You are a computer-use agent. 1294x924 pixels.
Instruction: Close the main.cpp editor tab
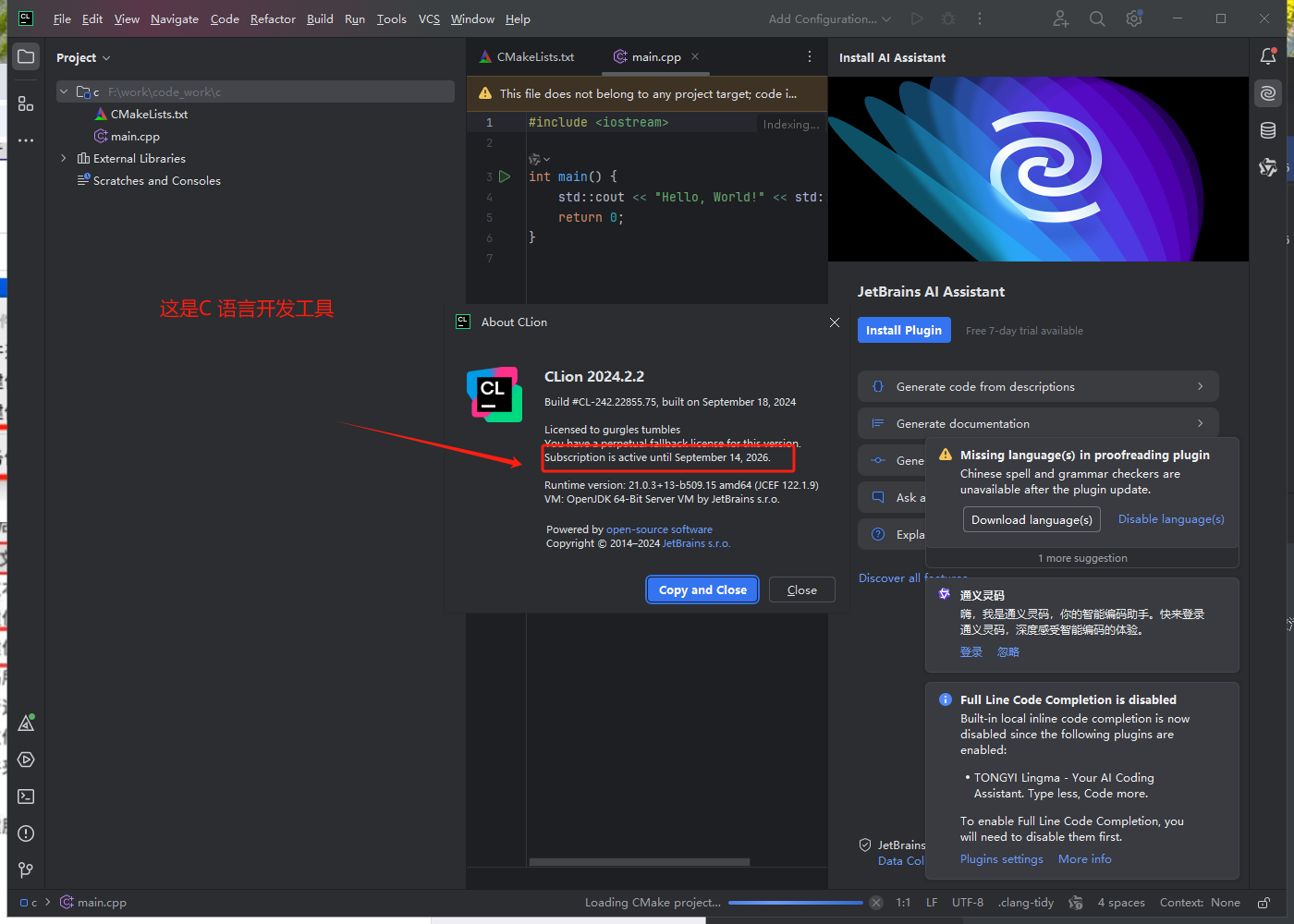[x=695, y=56]
